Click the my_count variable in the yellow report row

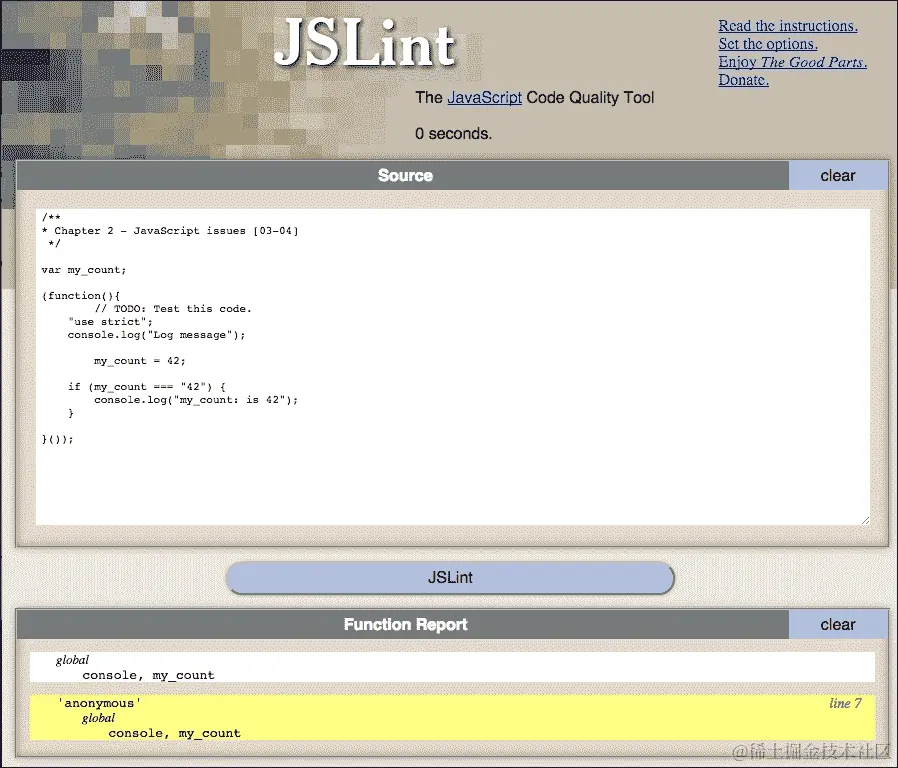pyautogui.click(x=209, y=732)
